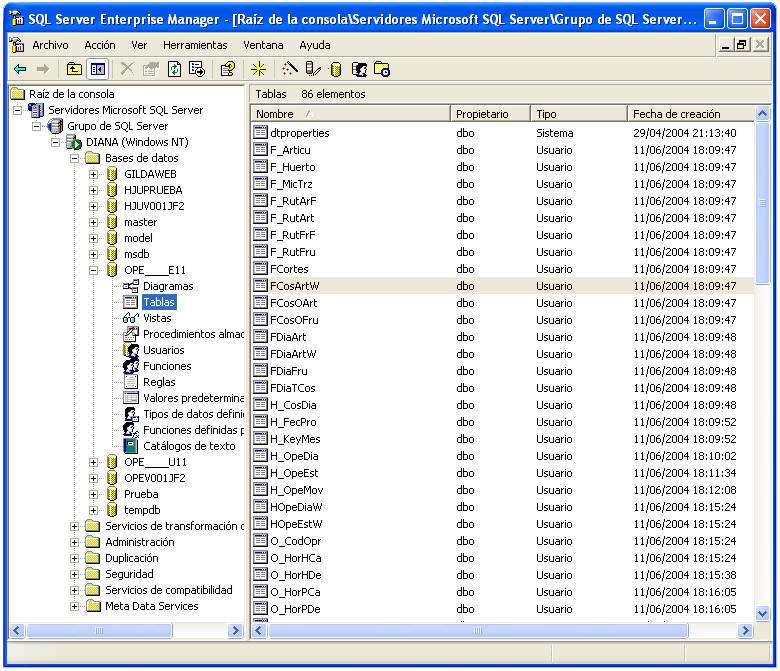Image resolution: width=780 pixels, height=671 pixels.
Task: Collapse the Bases de datos folder
Action: [74, 158]
